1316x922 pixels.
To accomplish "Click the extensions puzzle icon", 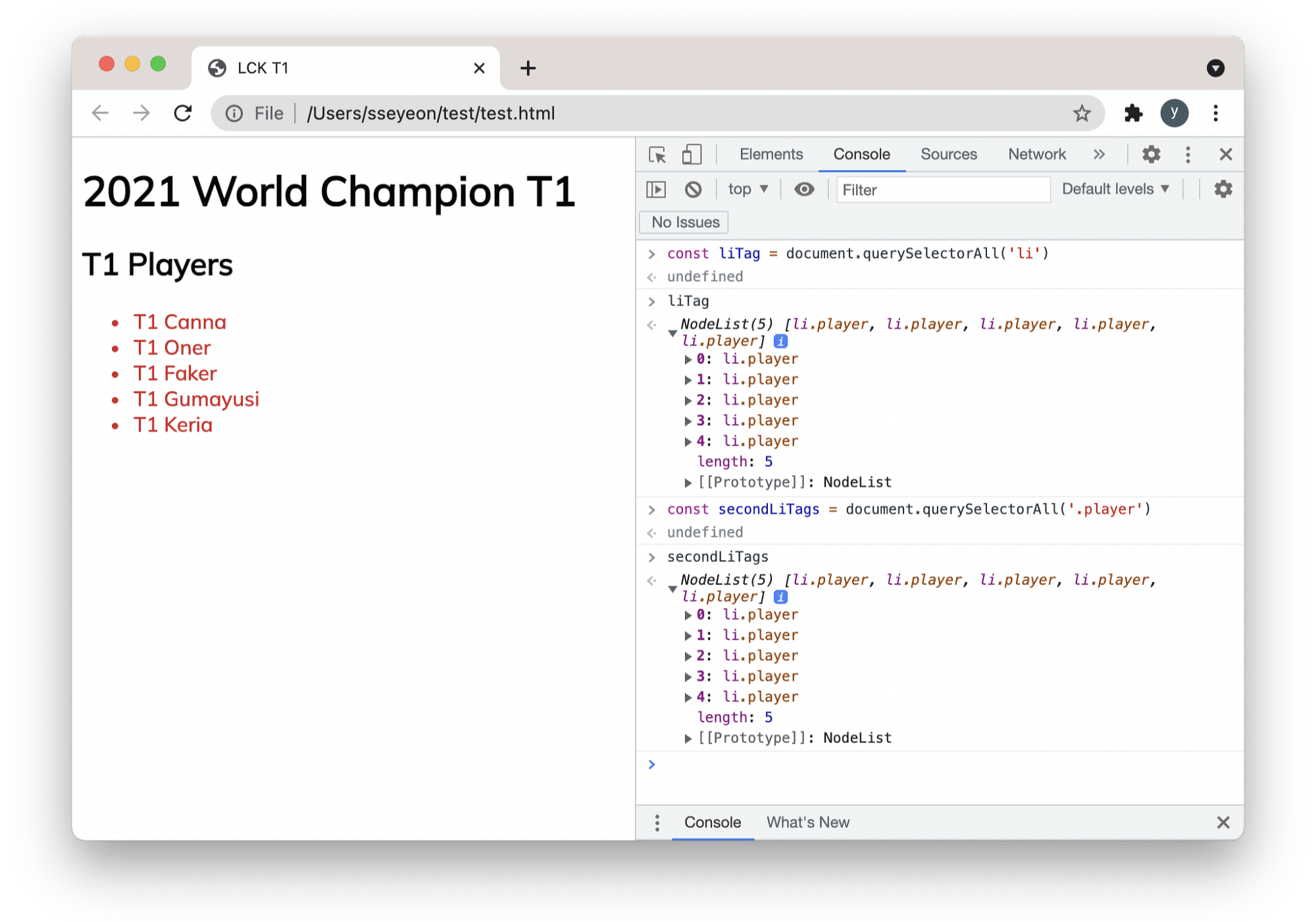I will 1133,113.
